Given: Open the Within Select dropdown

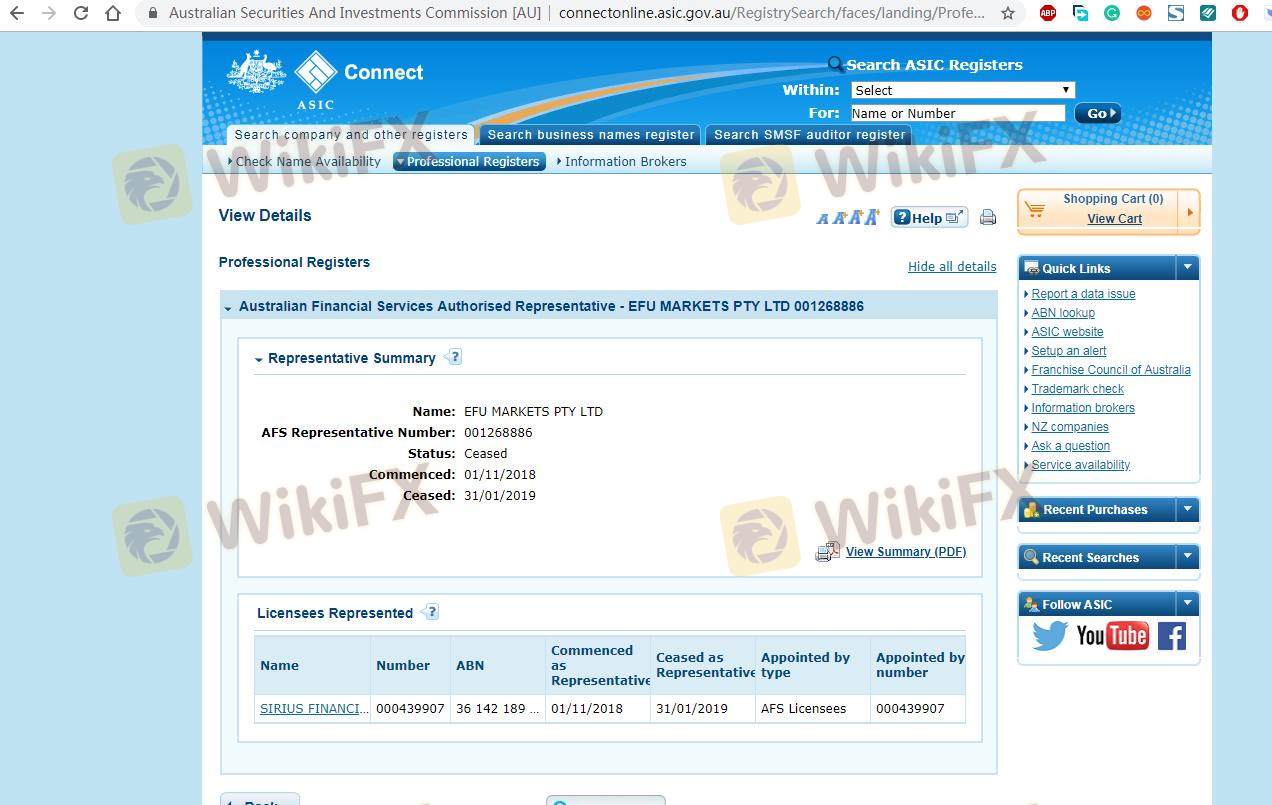Looking at the screenshot, I should (962, 90).
